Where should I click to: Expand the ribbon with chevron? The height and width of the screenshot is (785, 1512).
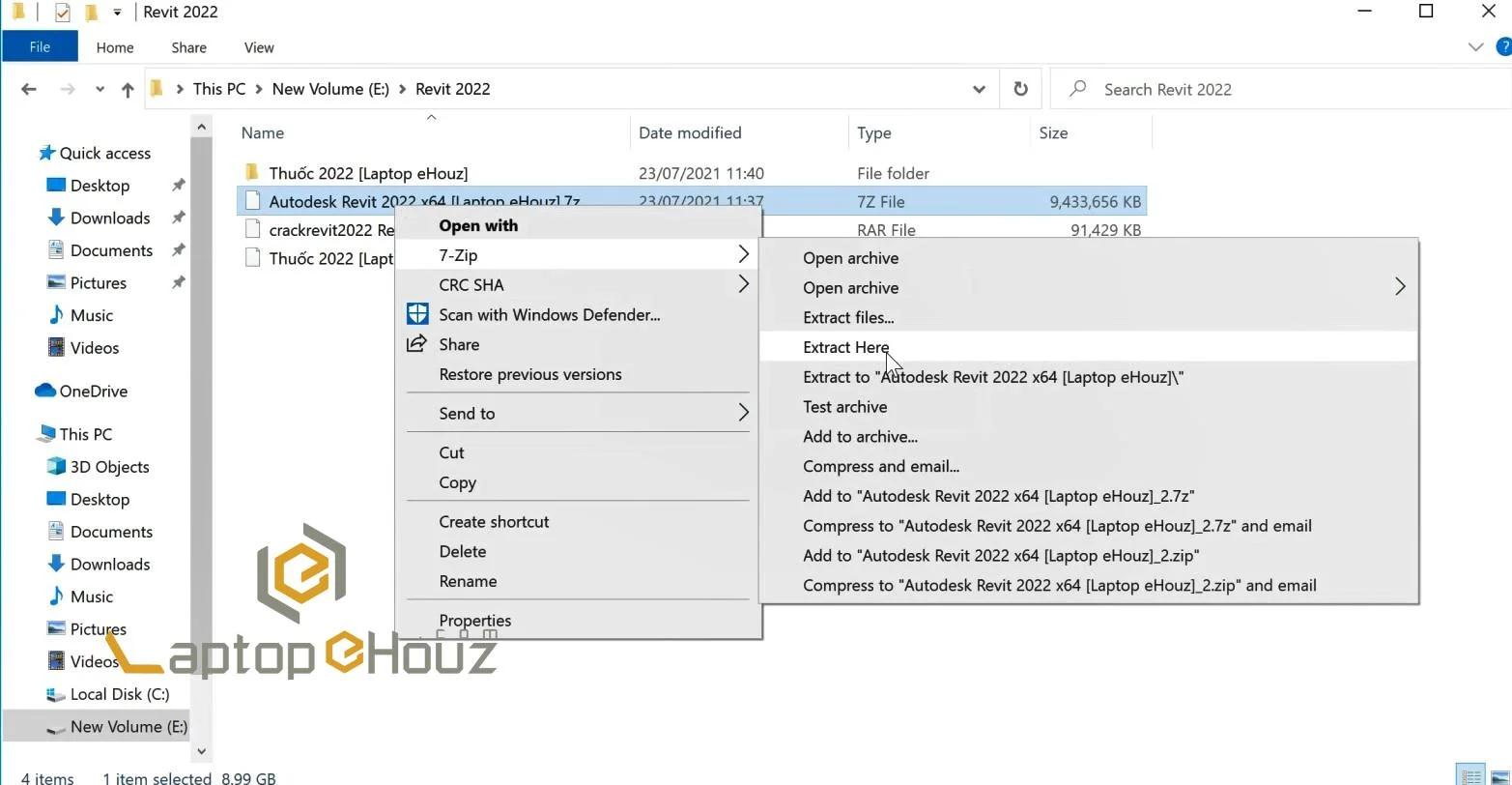pos(1475,46)
